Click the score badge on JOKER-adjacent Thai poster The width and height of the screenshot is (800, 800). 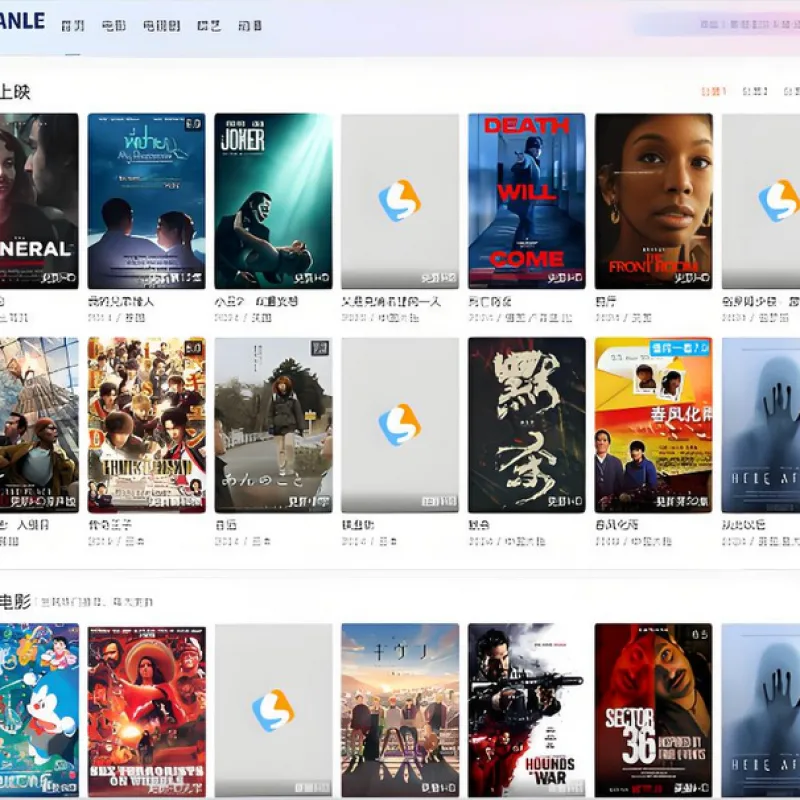tap(193, 123)
